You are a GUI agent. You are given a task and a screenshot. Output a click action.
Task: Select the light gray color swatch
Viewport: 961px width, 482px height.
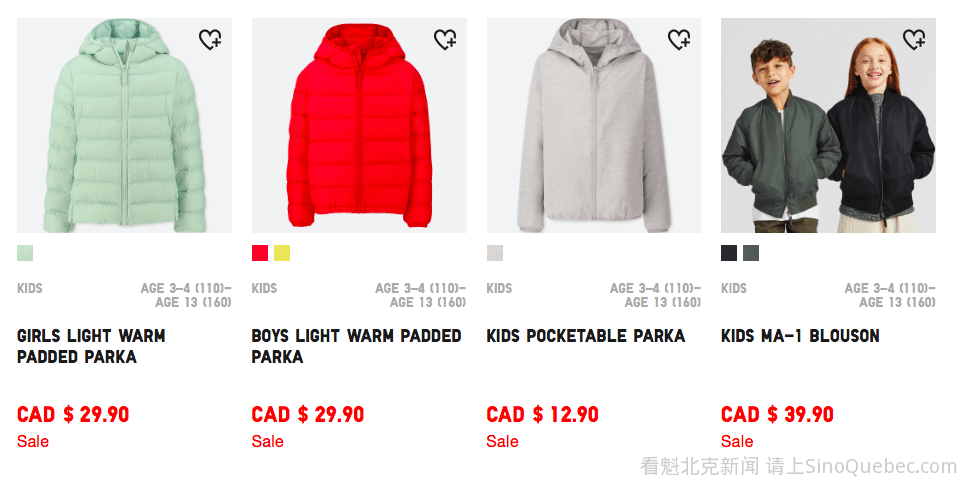click(495, 253)
